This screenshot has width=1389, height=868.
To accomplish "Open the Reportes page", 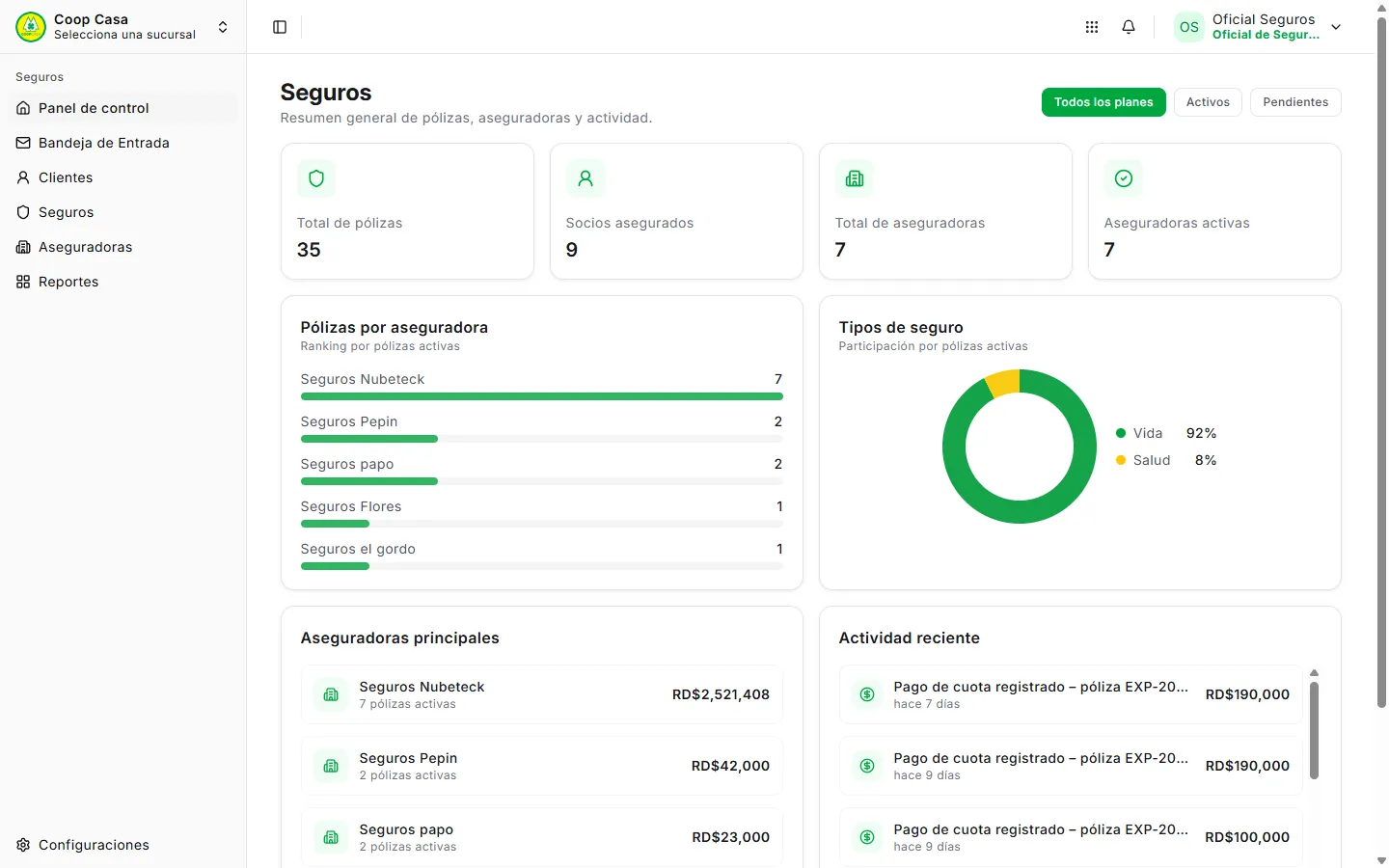I will (x=123, y=282).
